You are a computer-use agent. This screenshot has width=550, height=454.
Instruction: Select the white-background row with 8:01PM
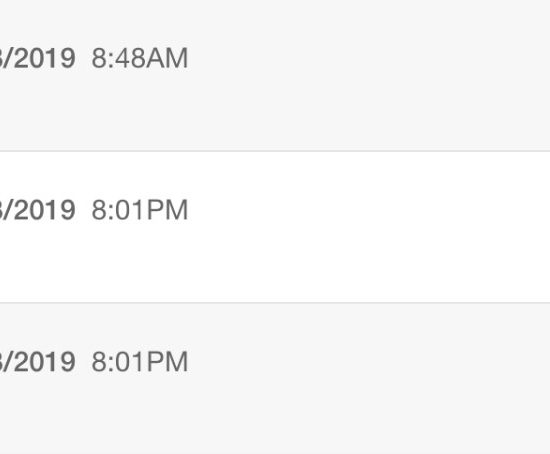point(275,227)
